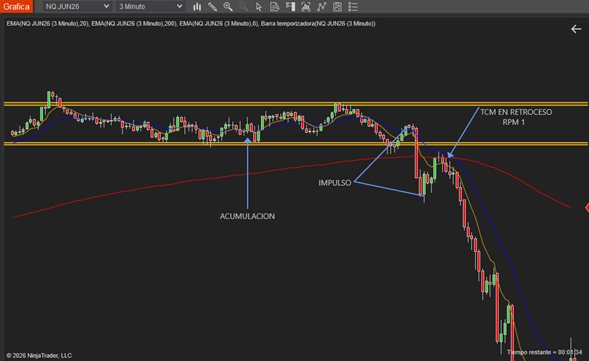The width and height of the screenshot is (589, 361).
Task: Select the cursor pointer icon
Action: tap(258, 6)
